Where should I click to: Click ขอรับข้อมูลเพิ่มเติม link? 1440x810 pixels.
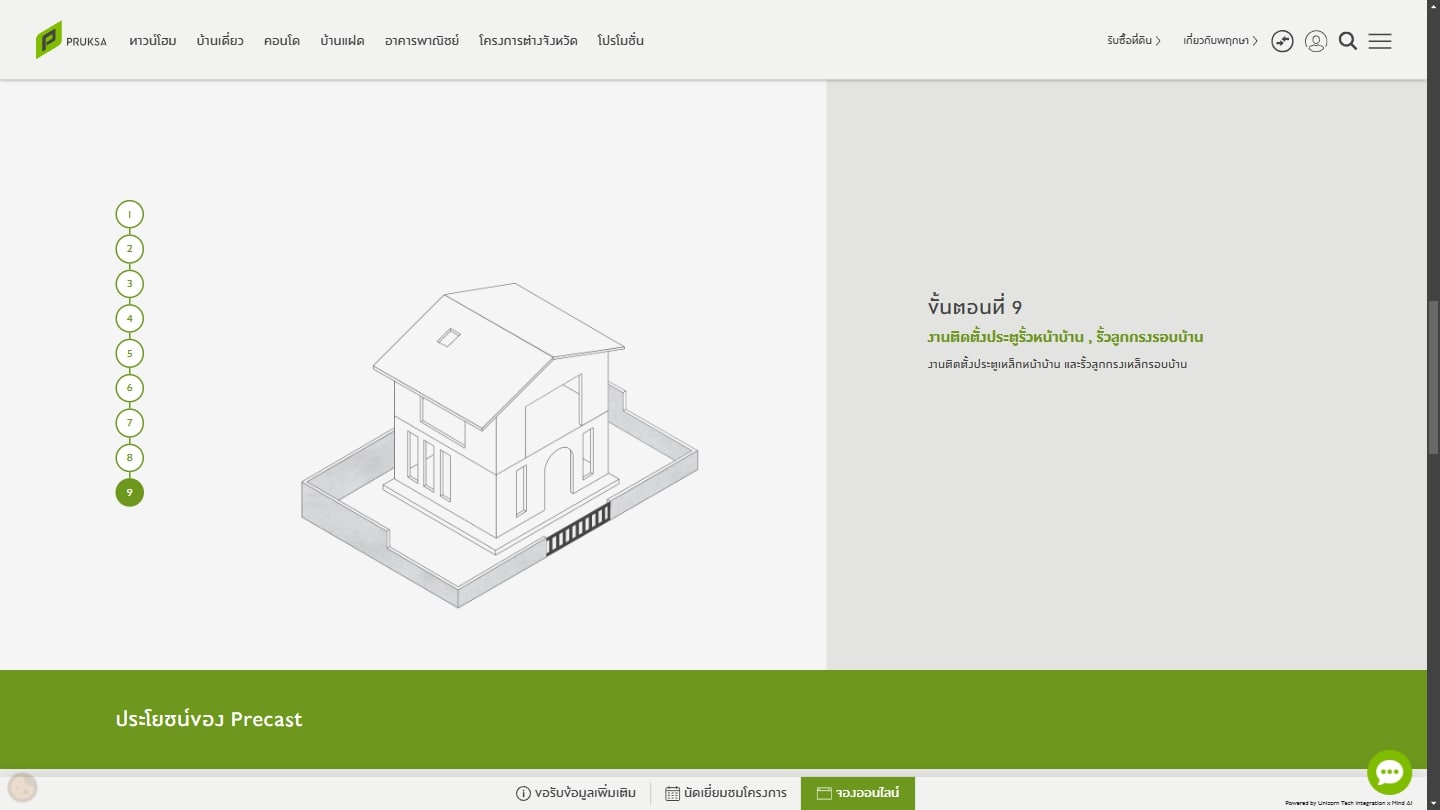pos(576,793)
